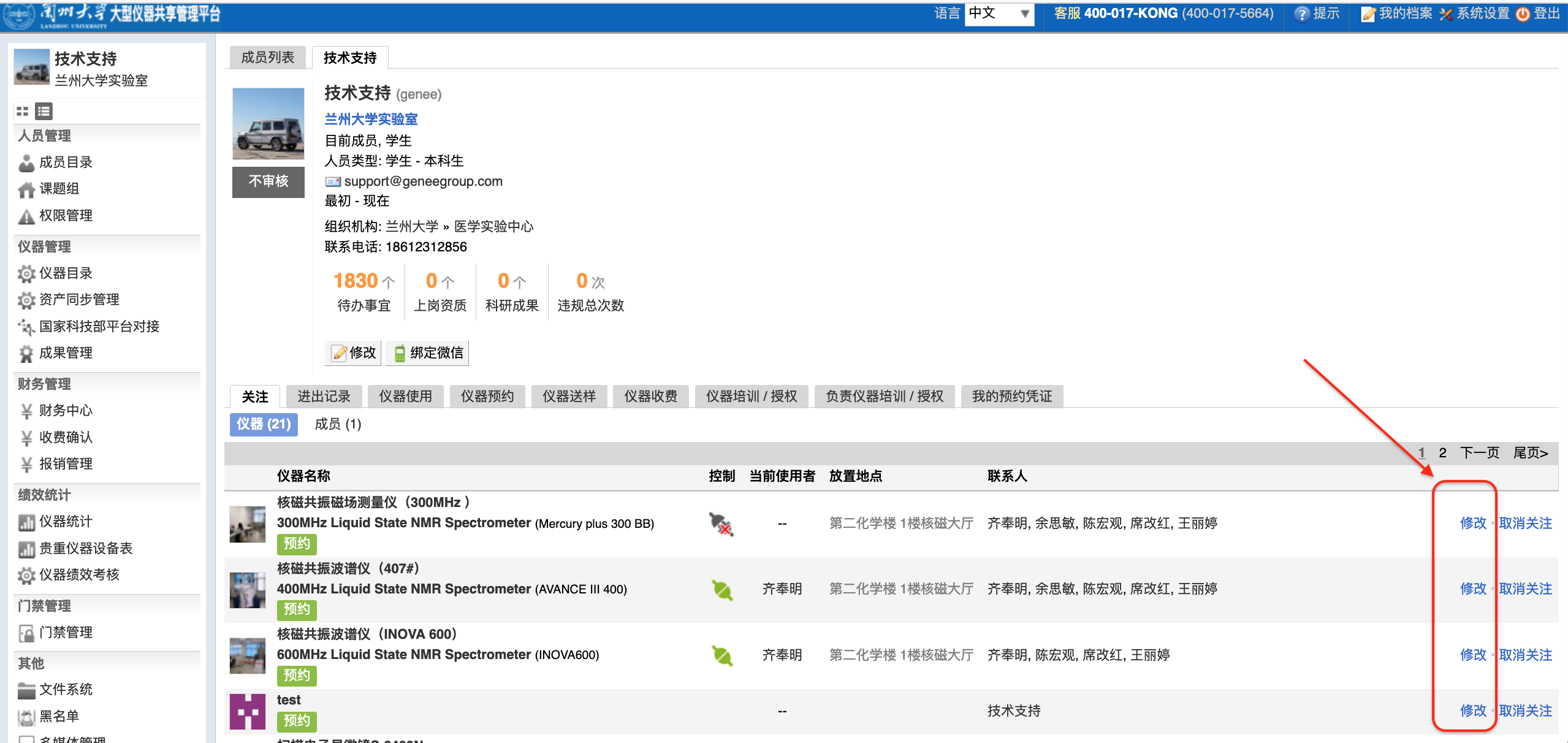Open 成员目录 member directory icon
Image resolution: width=1568 pixels, height=743 pixels.
tap(26, 163)
